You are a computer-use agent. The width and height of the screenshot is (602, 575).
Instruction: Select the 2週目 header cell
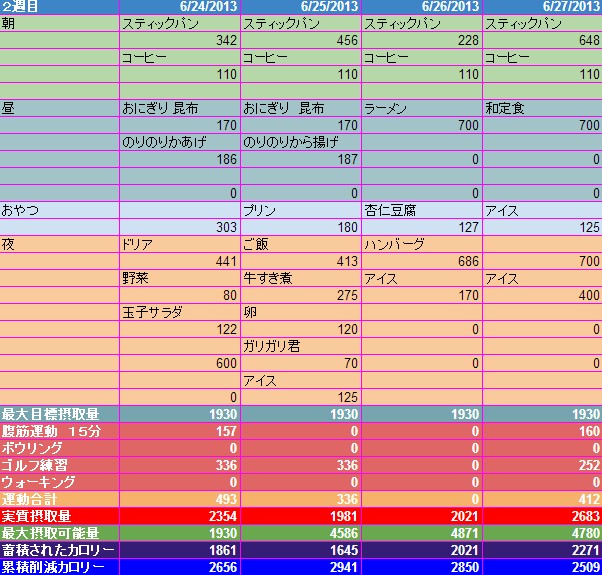point(59,7)
